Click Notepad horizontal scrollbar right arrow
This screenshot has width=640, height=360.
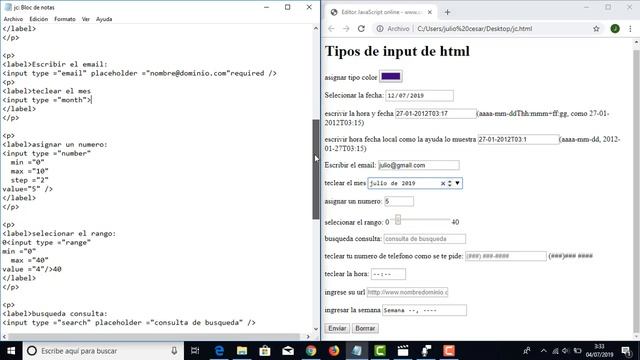tap(308, 337)
